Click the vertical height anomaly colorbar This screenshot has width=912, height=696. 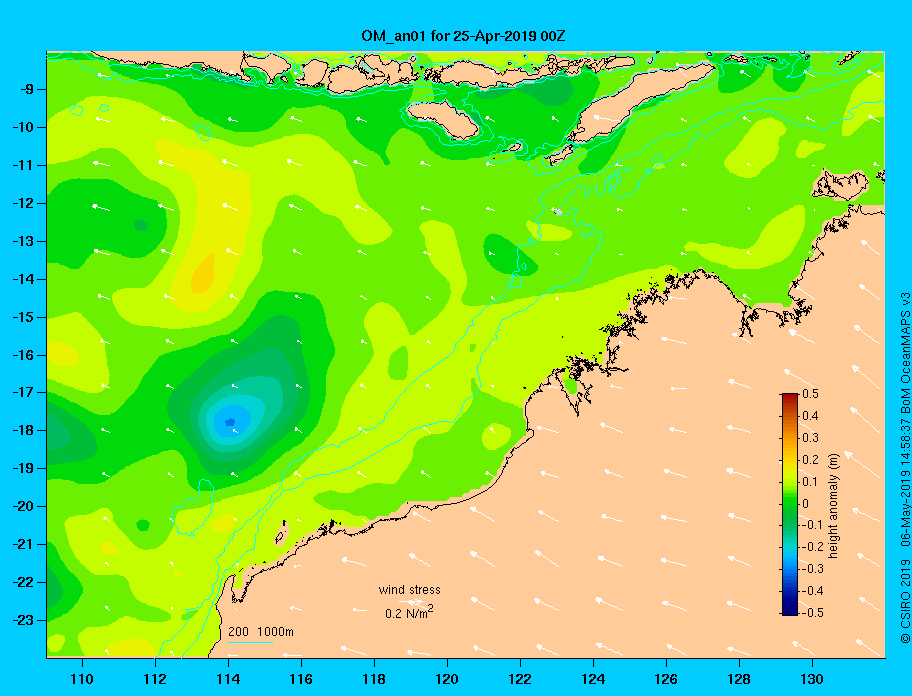[790, 504]
